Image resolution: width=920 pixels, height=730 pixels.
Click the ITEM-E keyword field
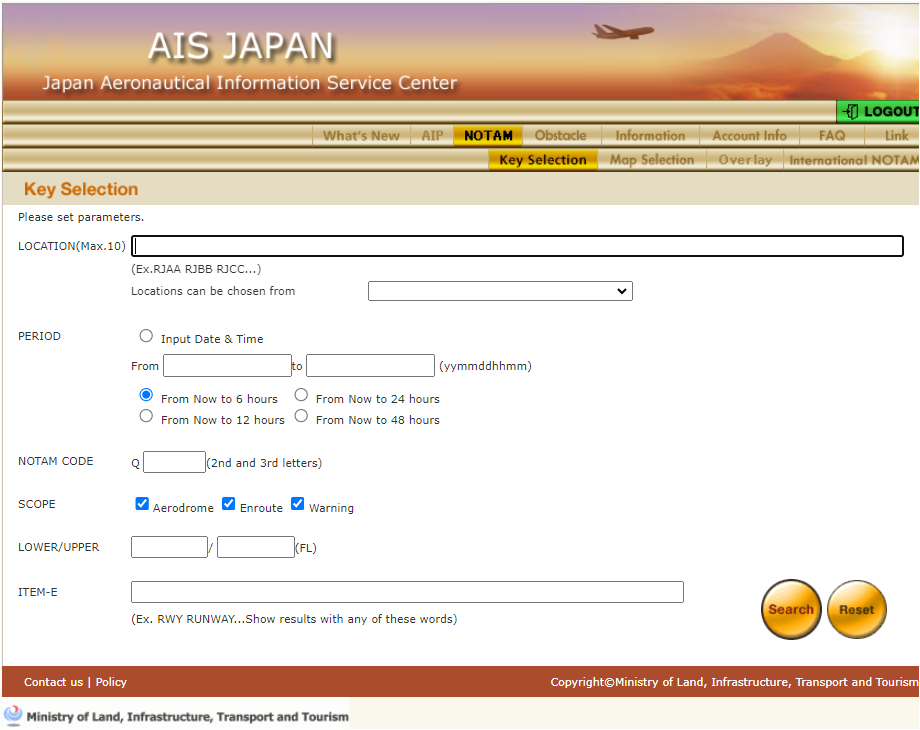pyautogui.click(x=407, y=592)
